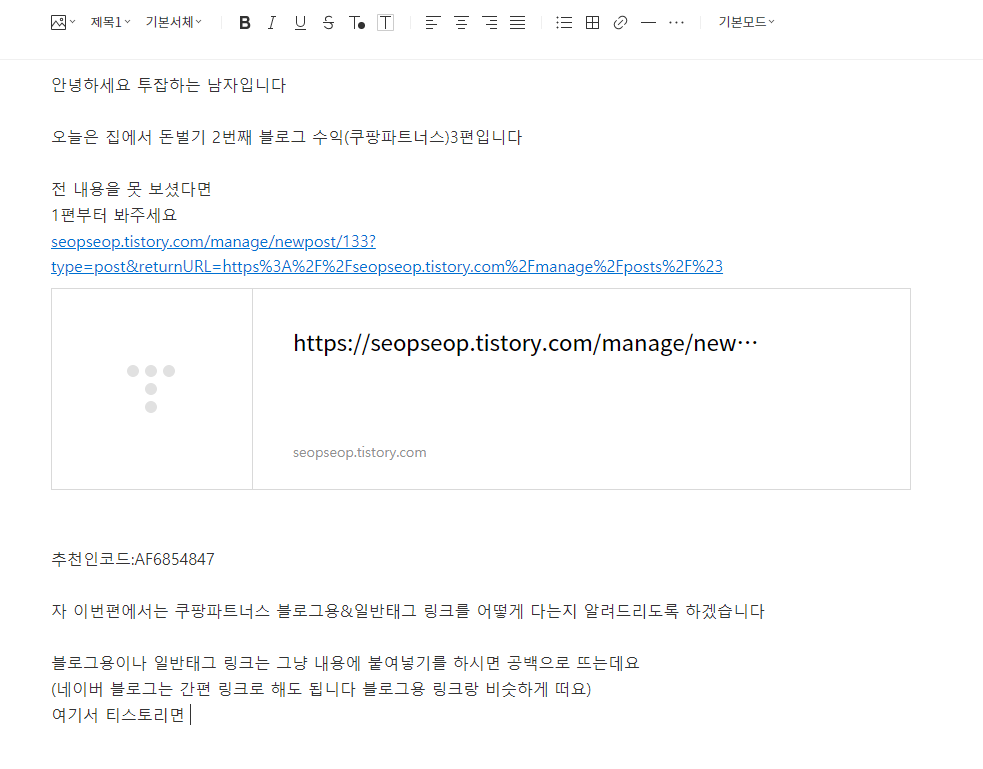983x769 pixels.
Task: Toggle italic formatting
Action: (x=271, y=23)
